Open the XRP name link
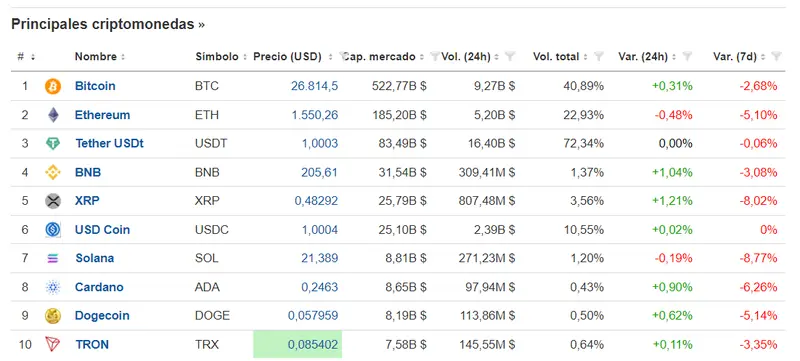Screen dimensions: 800x361 [x=87, y=201]
